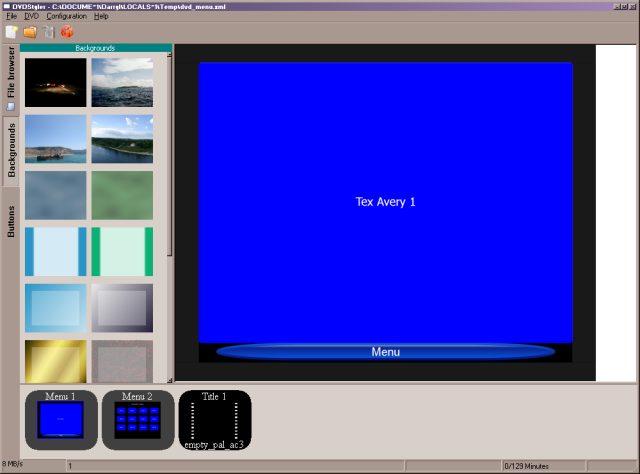Select the coast with ship background
640x474 pixels.
pos(56,139)
